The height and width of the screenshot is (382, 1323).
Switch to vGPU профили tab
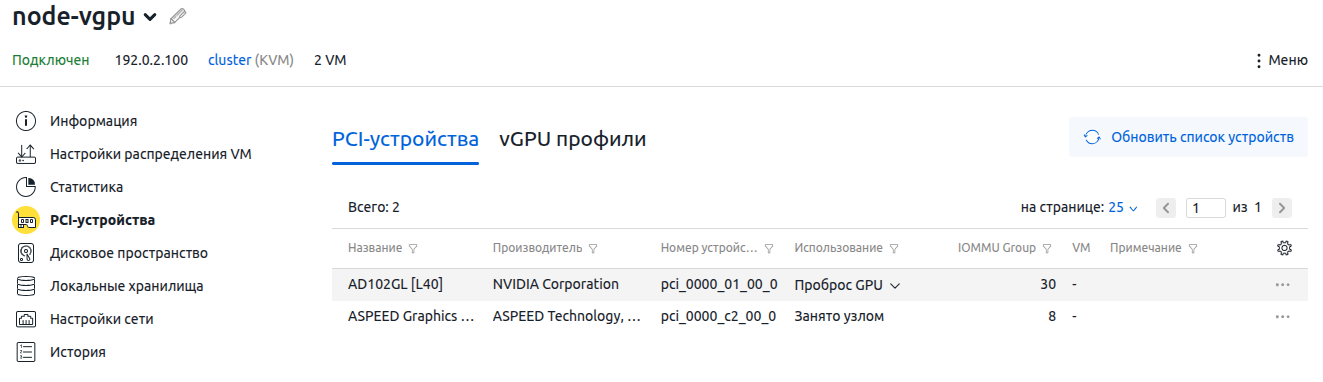coord(573,139)
